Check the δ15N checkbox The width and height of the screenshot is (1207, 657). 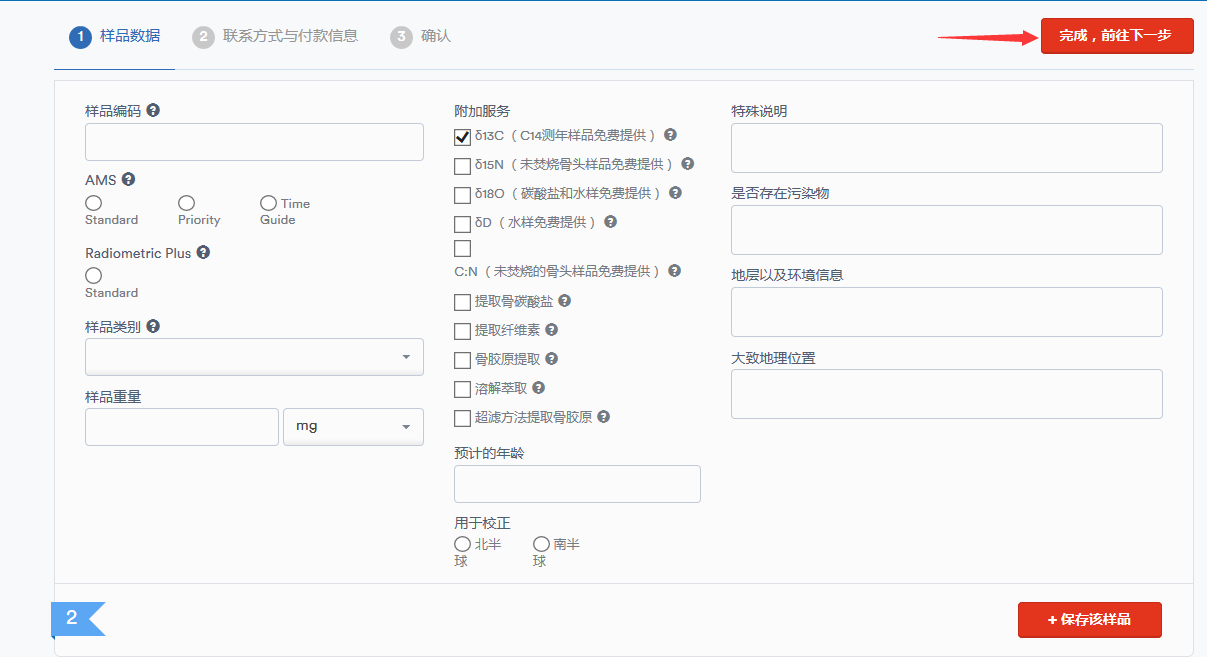click(462, 166)
